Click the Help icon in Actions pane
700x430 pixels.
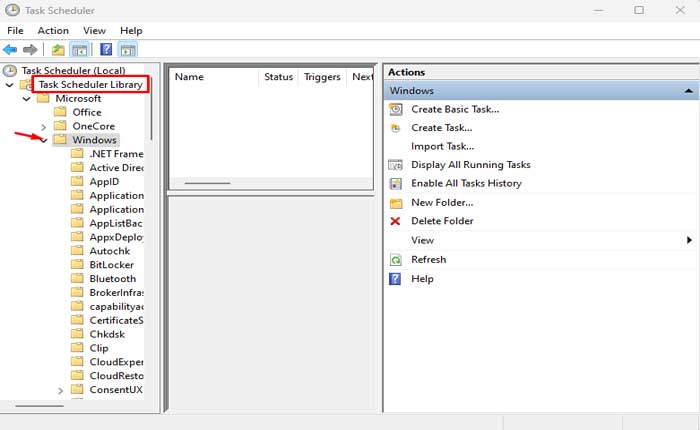point(395,279)
